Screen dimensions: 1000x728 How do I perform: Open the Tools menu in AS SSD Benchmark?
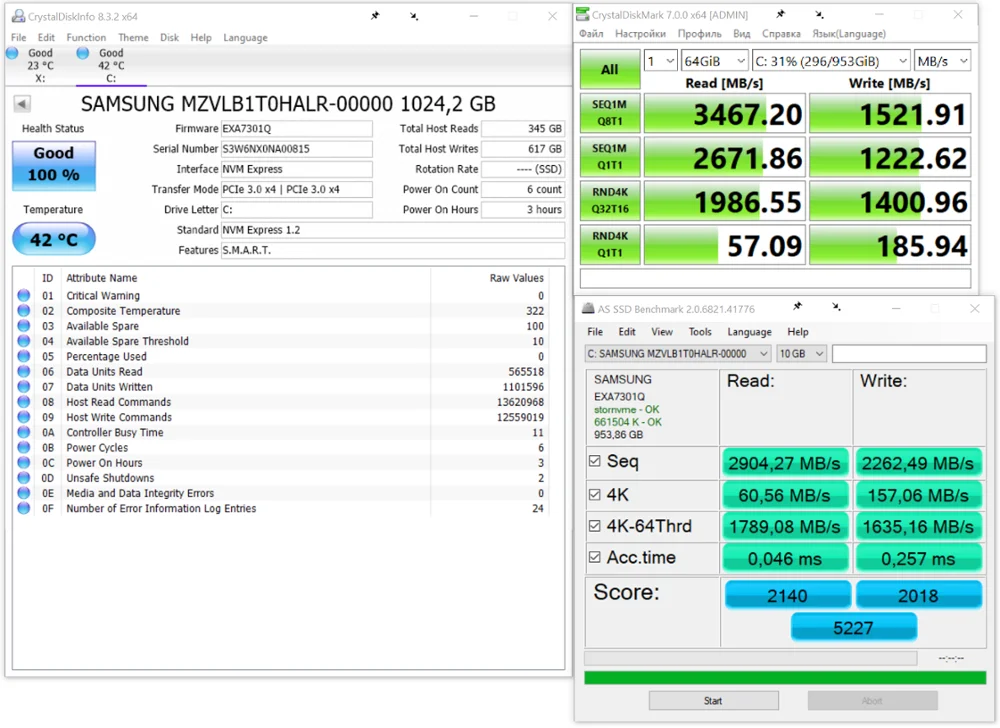click(x=700, y=332)
